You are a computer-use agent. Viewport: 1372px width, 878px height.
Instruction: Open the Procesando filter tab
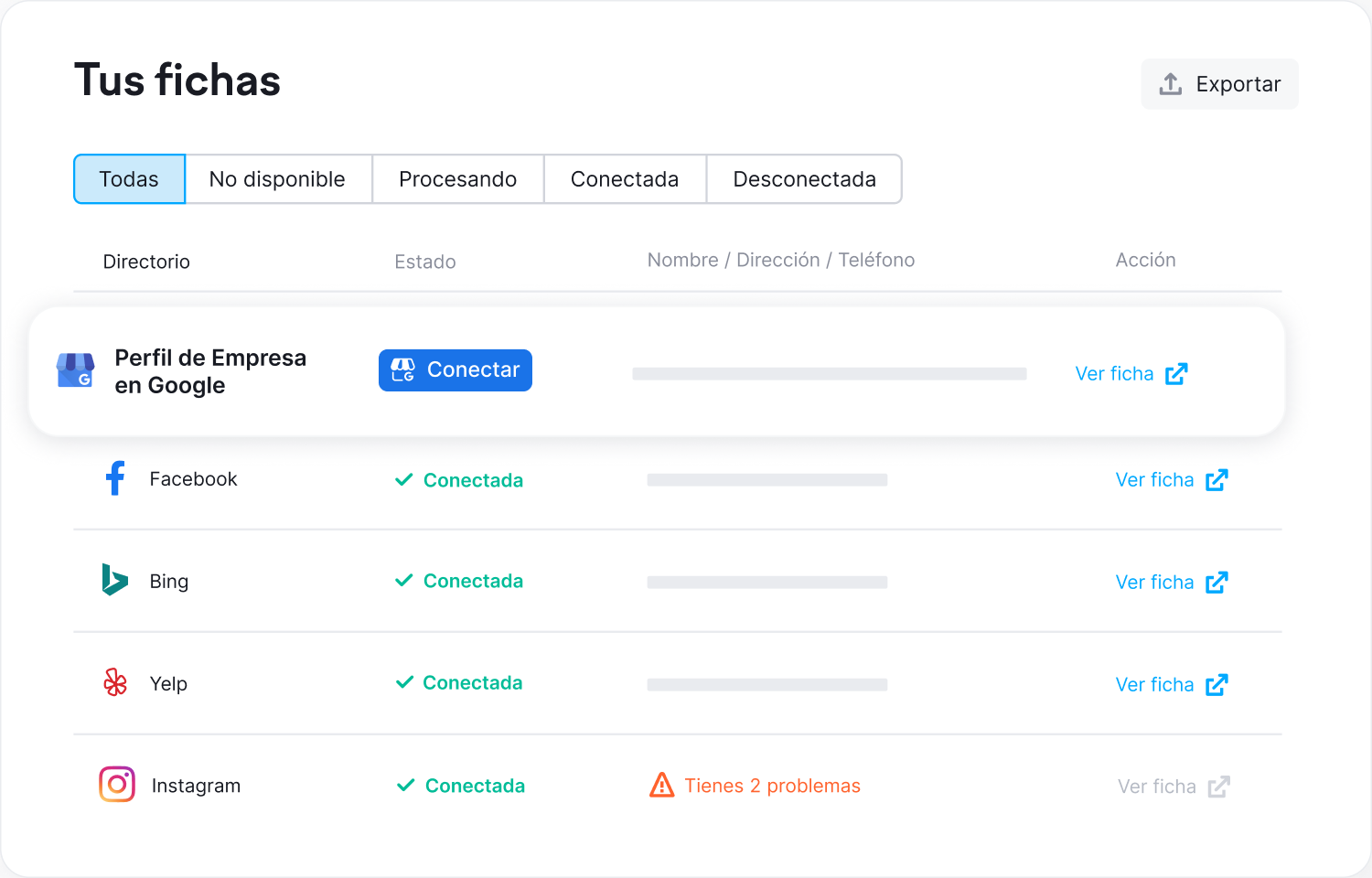458,179
